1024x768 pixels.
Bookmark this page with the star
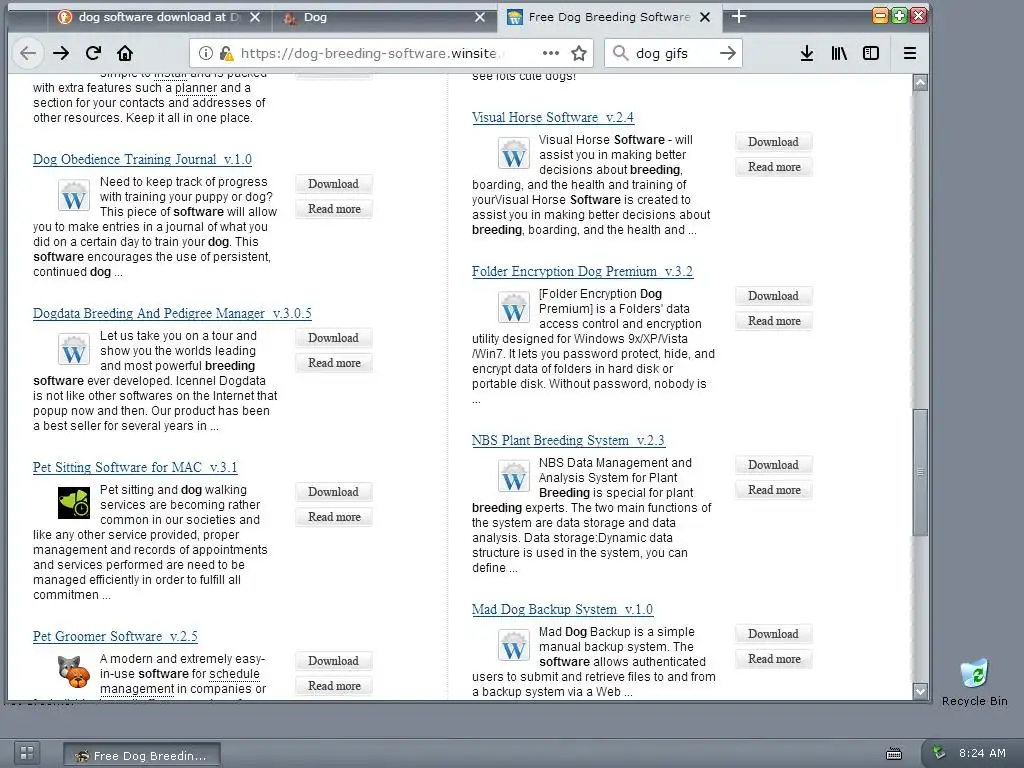[579, 53]
